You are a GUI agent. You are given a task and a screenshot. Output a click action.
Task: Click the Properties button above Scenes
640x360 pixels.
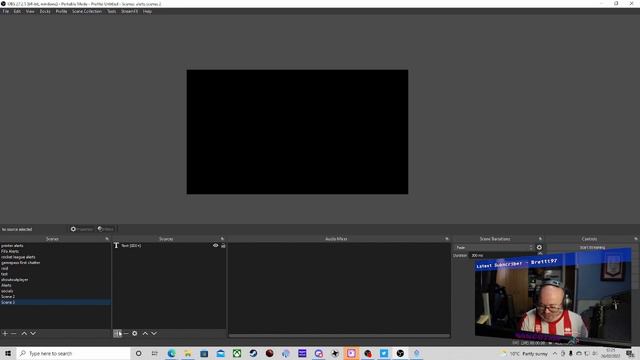click(82, 229)
